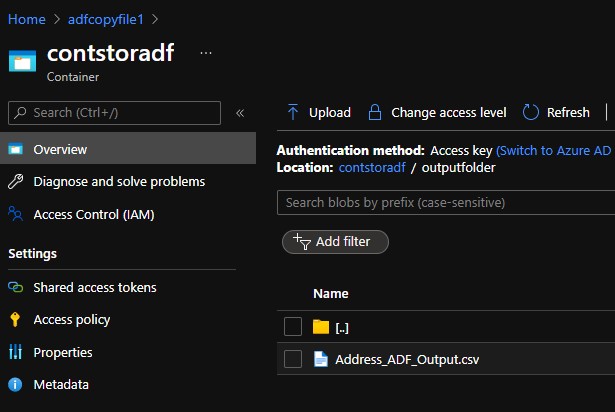Image resolution: width=615 pixels, height=412 pixels.
Task: Click the Metadata info icon
Action: 15,385
